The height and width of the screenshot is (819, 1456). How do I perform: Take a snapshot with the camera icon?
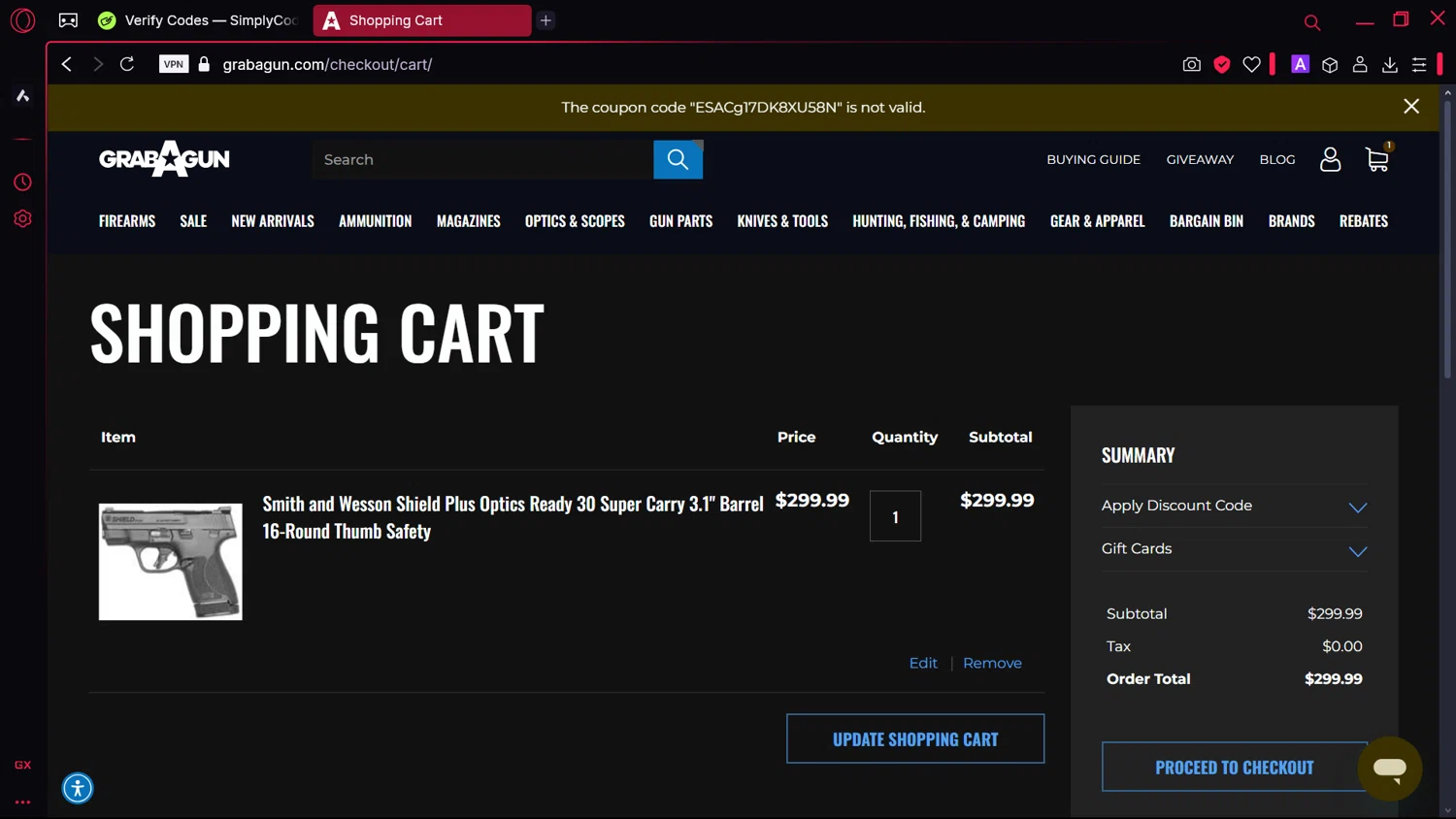[x=1192, y=64]
